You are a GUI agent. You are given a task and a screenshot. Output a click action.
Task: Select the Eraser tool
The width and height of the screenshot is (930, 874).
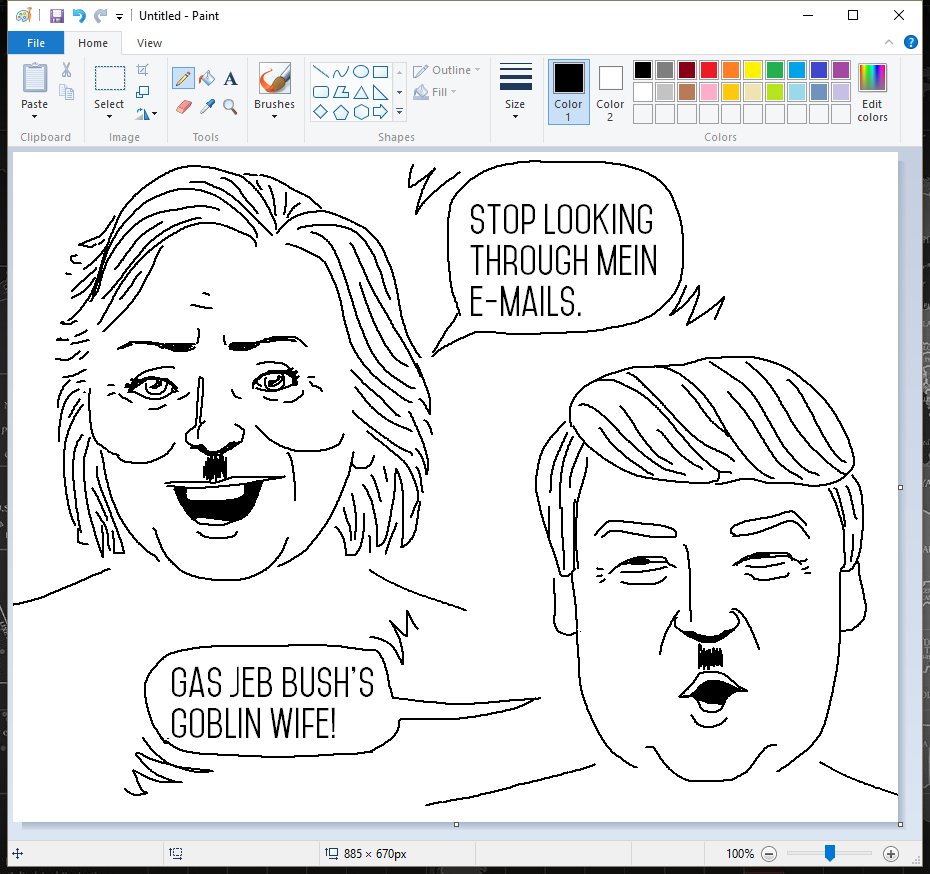(x=184, y=107)
